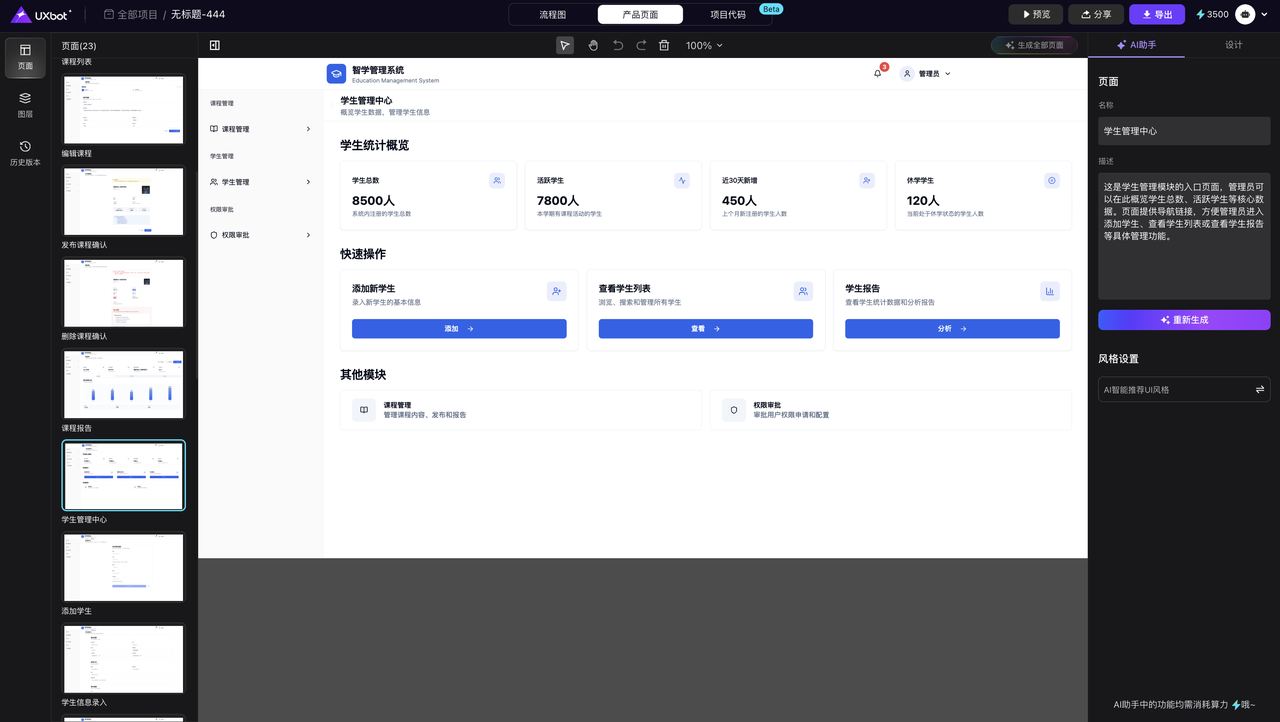Image resolution: width=1280 pixels, height=722 pixels.
Task: Click the icon on 学生总数 card
Action: (x=497, y=180)
